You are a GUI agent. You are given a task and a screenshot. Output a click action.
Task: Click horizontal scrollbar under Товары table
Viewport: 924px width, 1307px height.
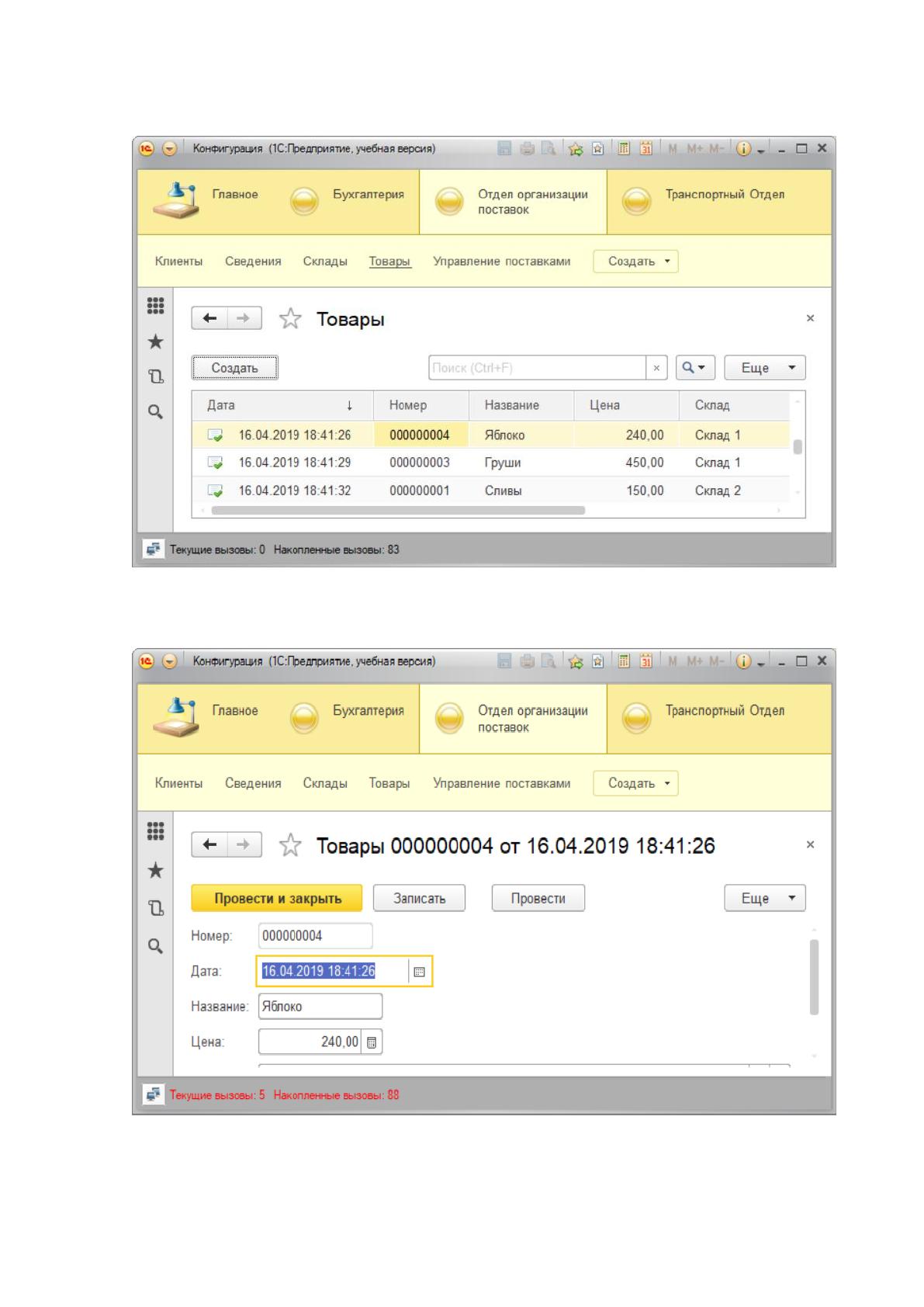[398, 511]
